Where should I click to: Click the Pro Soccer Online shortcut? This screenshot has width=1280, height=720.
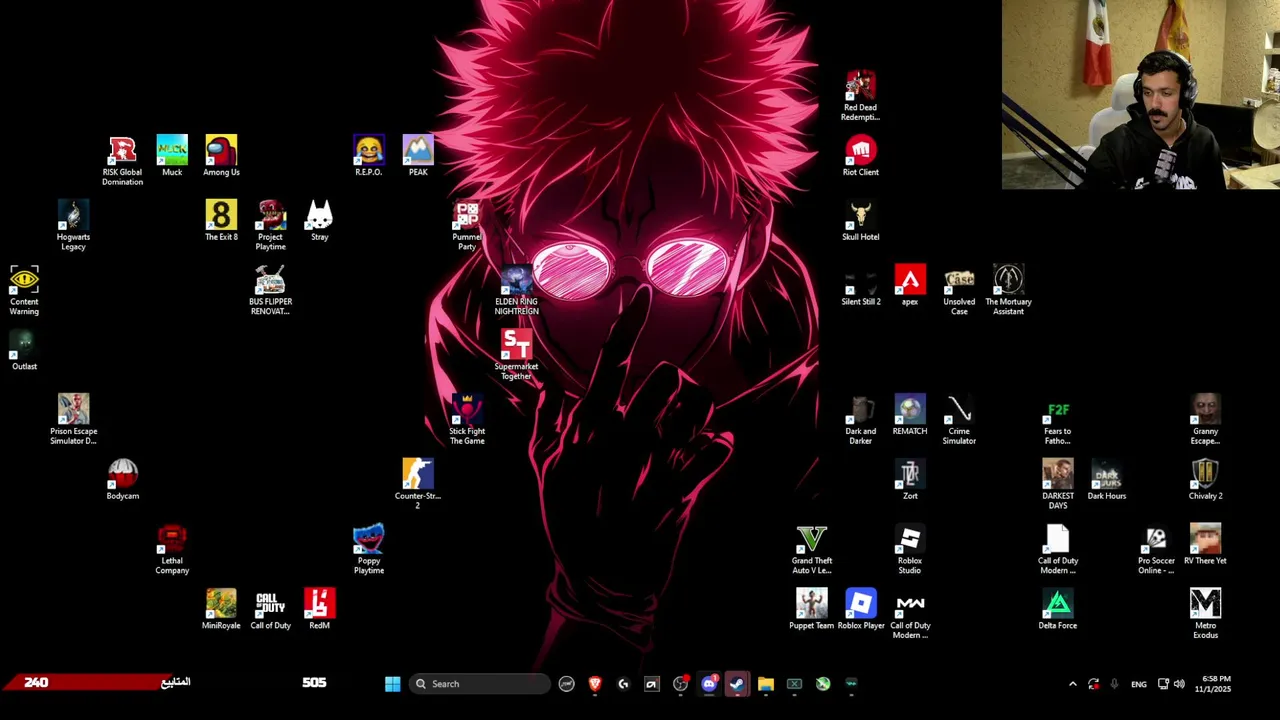(1156, 550)
